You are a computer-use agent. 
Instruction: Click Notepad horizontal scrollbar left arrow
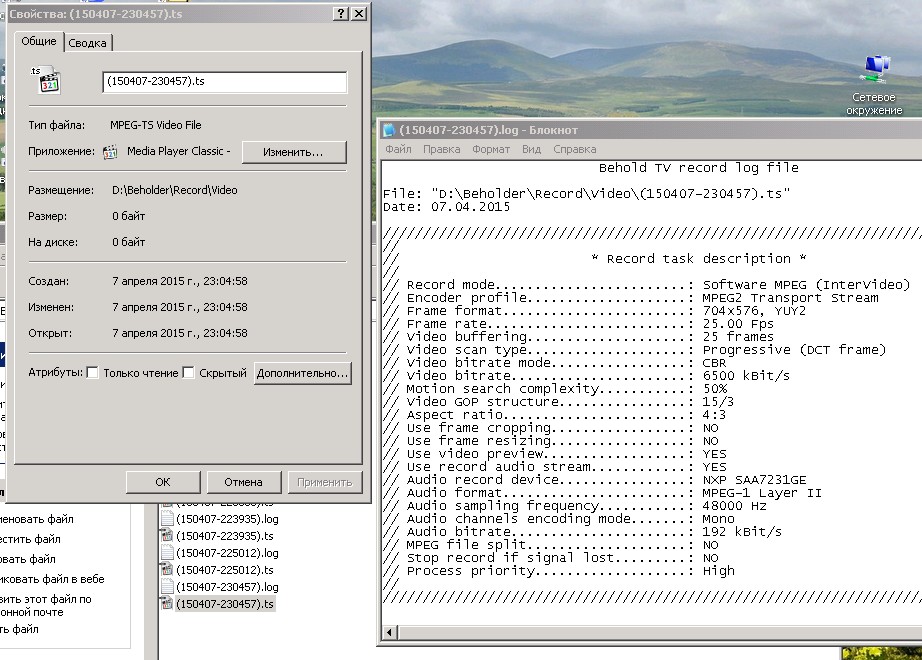(389, 633)
